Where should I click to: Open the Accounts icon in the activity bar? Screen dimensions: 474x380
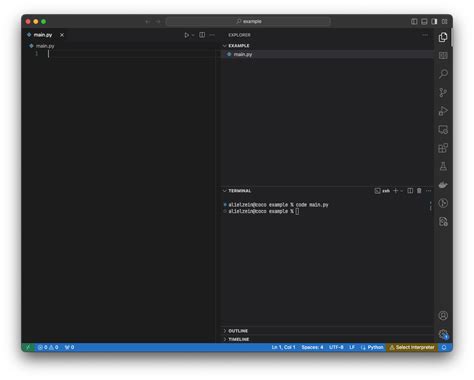coord(443,315)
